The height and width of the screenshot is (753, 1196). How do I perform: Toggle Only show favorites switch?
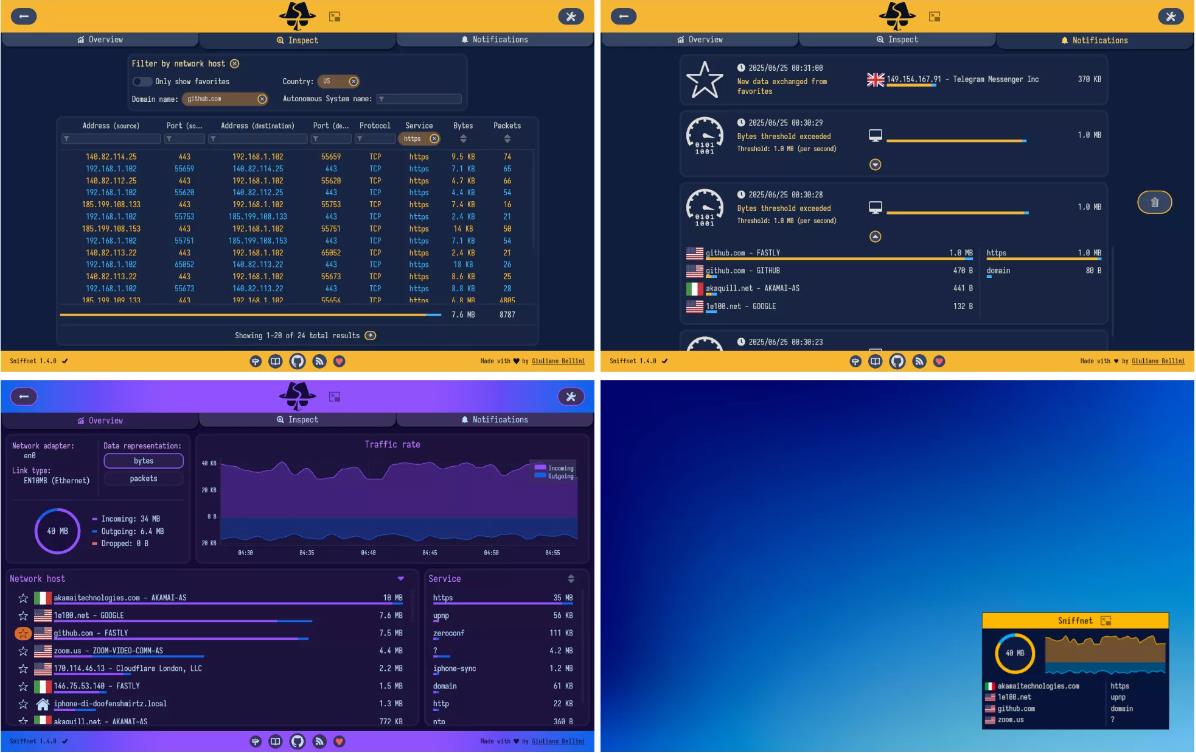pyautogui.click(x=143, y=81)
